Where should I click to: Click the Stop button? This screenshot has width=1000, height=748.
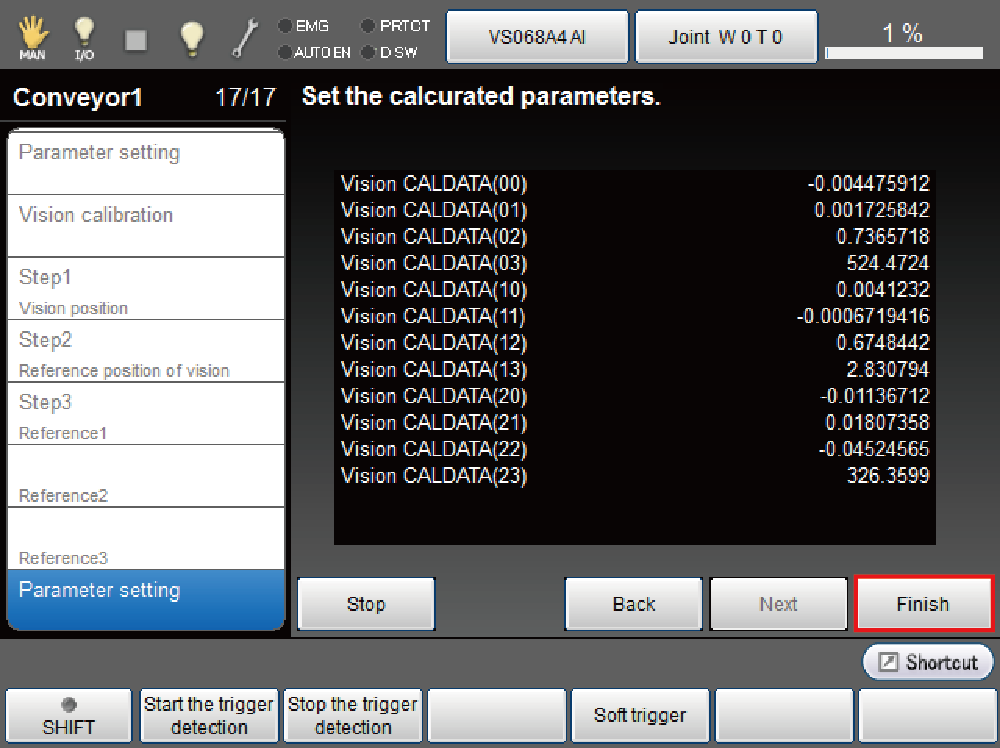click(x=366, y=604)
